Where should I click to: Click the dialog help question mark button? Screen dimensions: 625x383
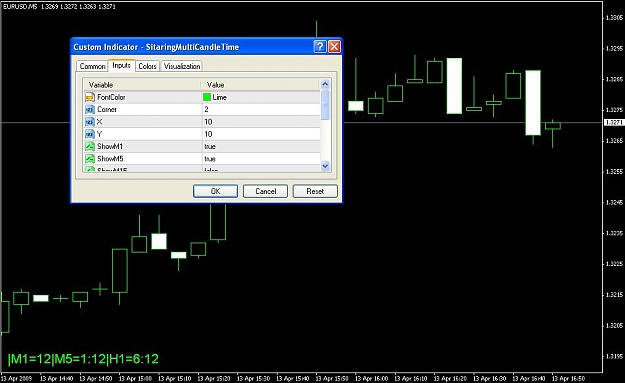(x=320, y=47)
